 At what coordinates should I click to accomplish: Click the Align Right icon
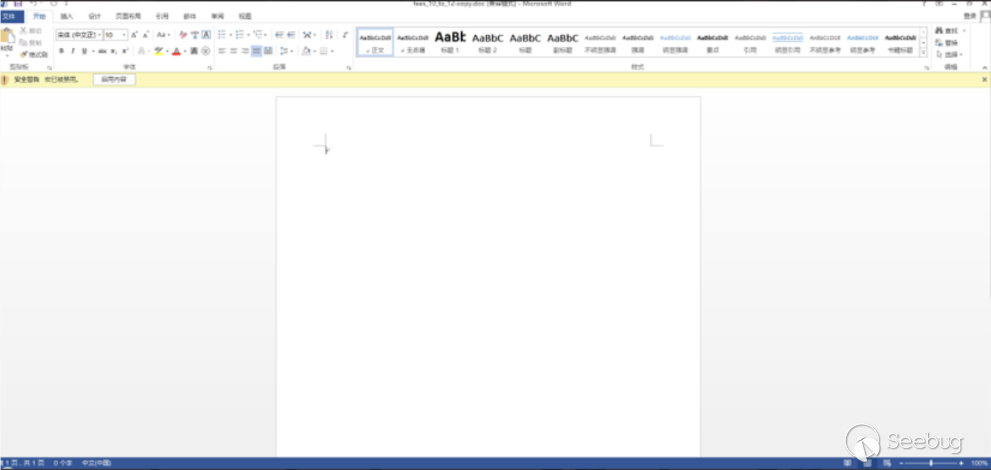(245, 51)
